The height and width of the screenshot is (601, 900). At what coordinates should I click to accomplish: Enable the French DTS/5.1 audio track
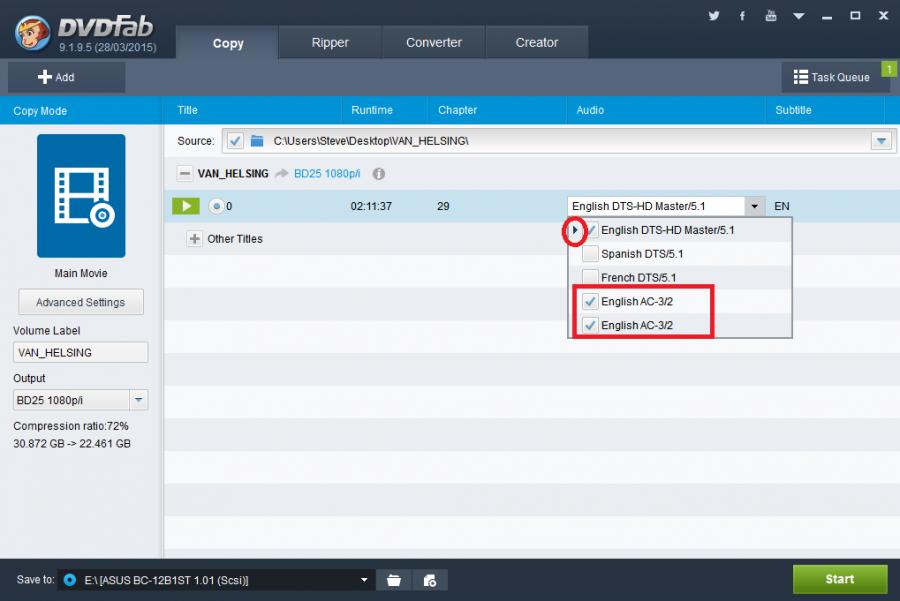591,277
